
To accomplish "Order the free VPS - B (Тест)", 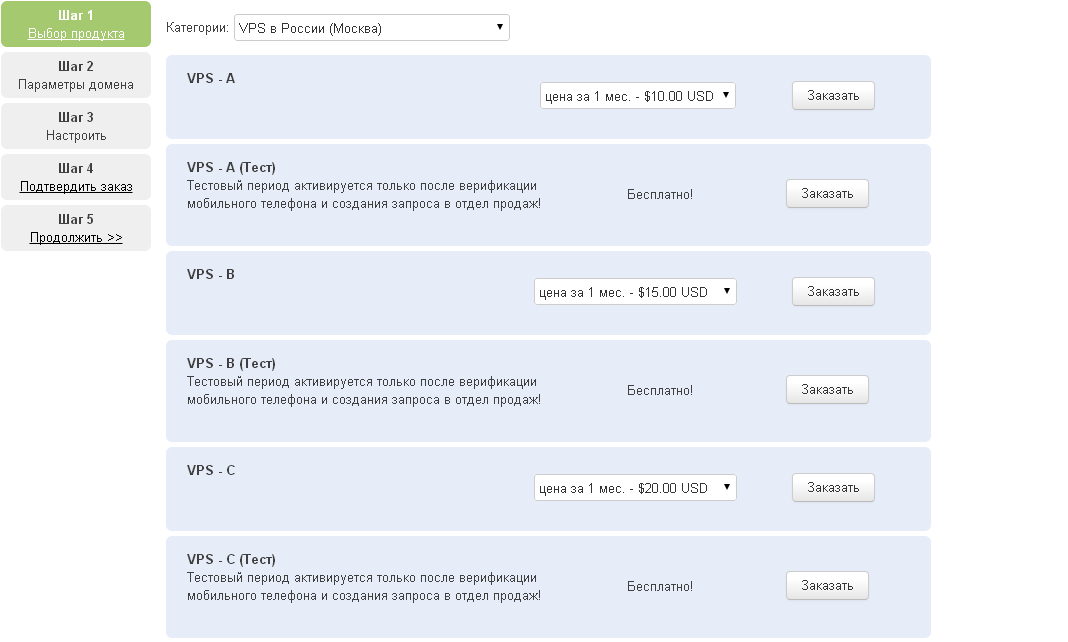I will pos(827,389).
